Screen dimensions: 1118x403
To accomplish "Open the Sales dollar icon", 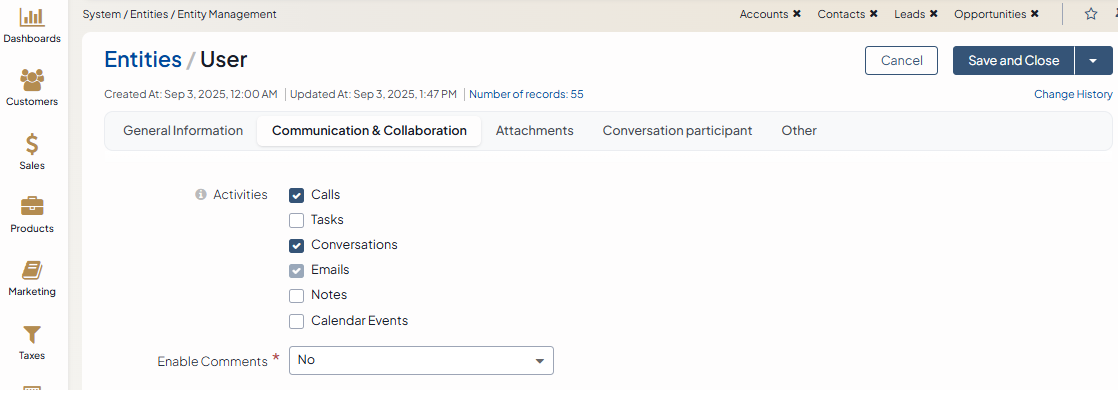I will (x=32, y=143).
